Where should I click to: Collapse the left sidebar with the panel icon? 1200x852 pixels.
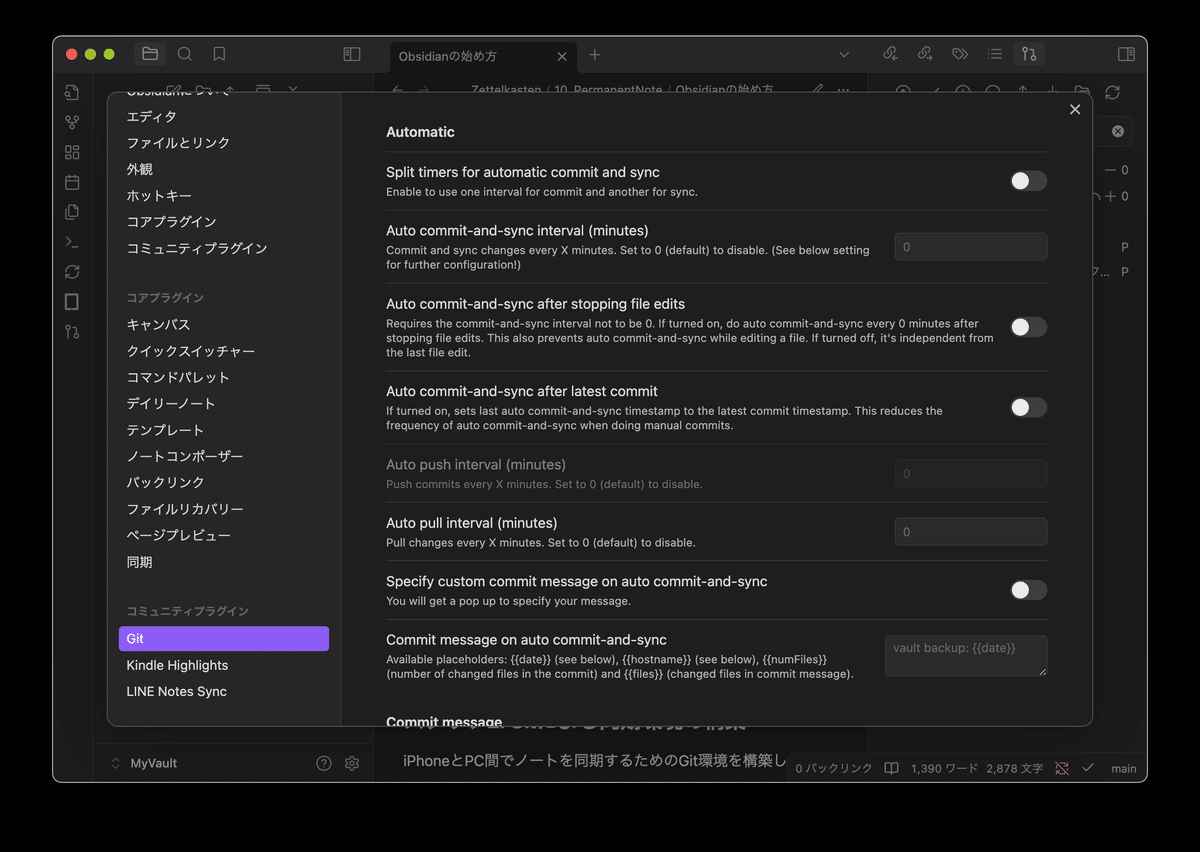[x=352, y=54]
